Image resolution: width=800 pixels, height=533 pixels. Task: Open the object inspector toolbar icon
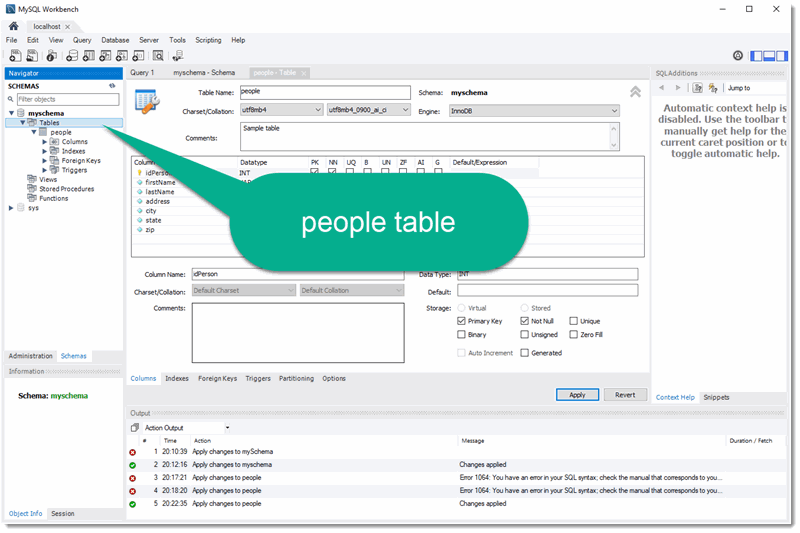(x=52, y=56)
